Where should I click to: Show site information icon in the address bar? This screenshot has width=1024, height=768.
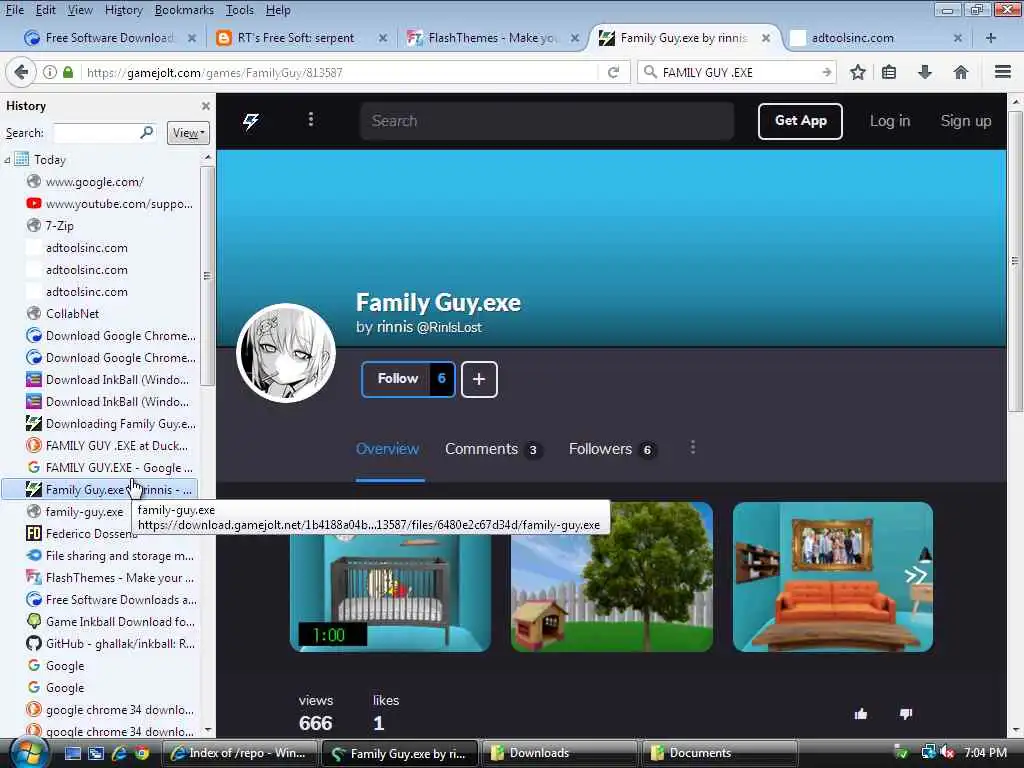tap(50, 72)
